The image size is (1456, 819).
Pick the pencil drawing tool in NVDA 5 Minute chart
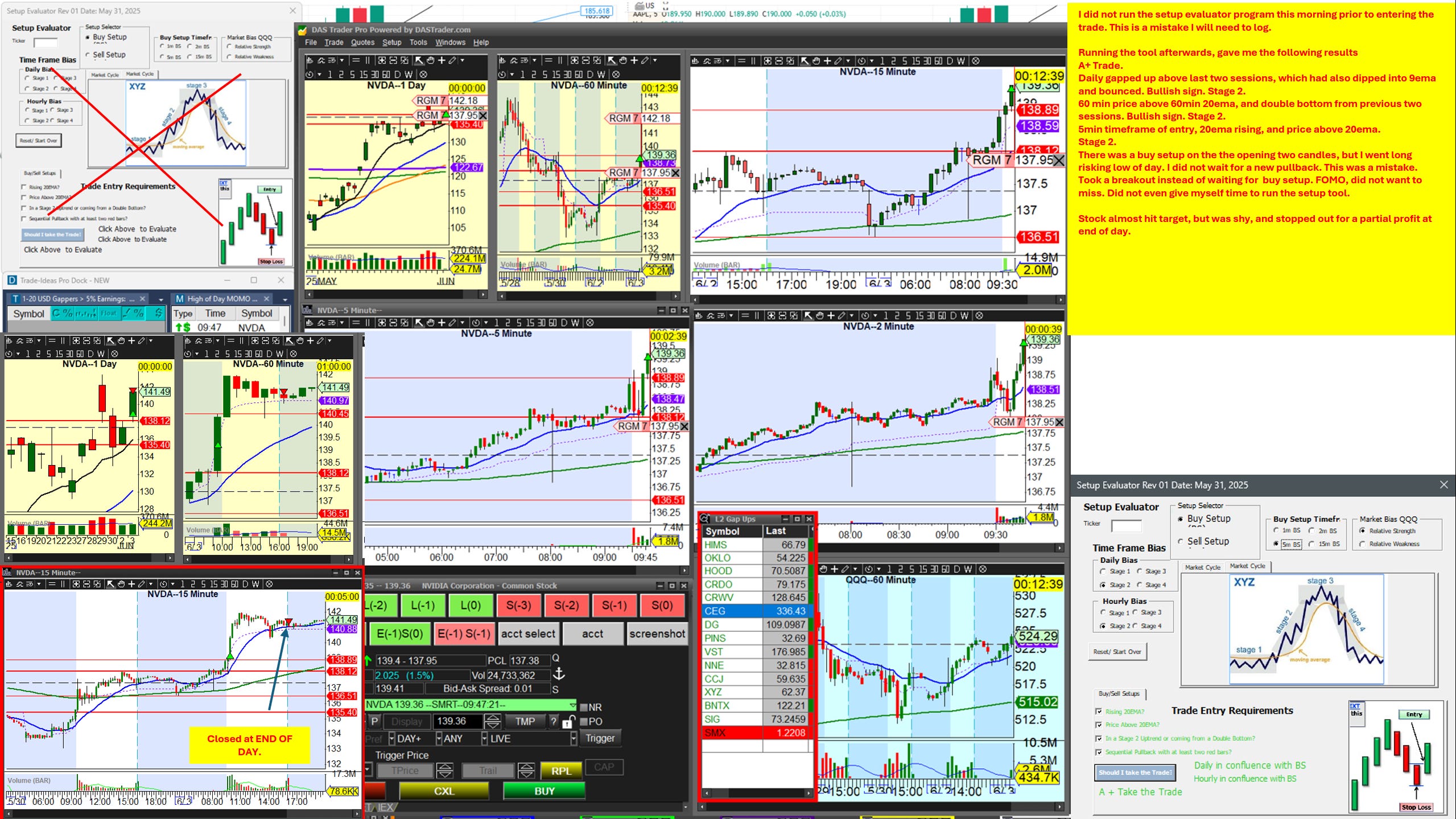pyautogui.click(x=452, y=323)
